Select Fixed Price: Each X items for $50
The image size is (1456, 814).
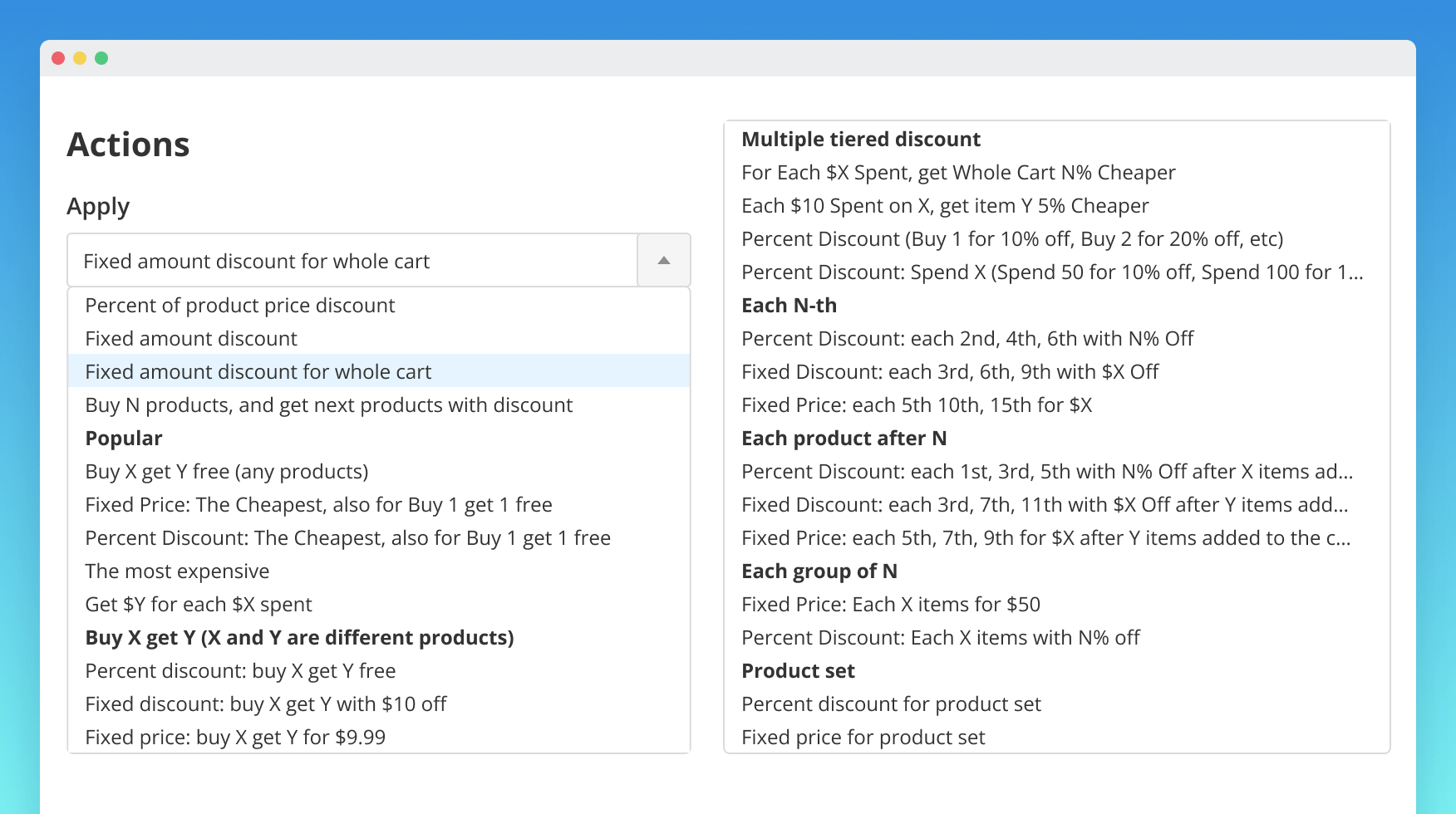pyautogui.click(x=891, y=605)
